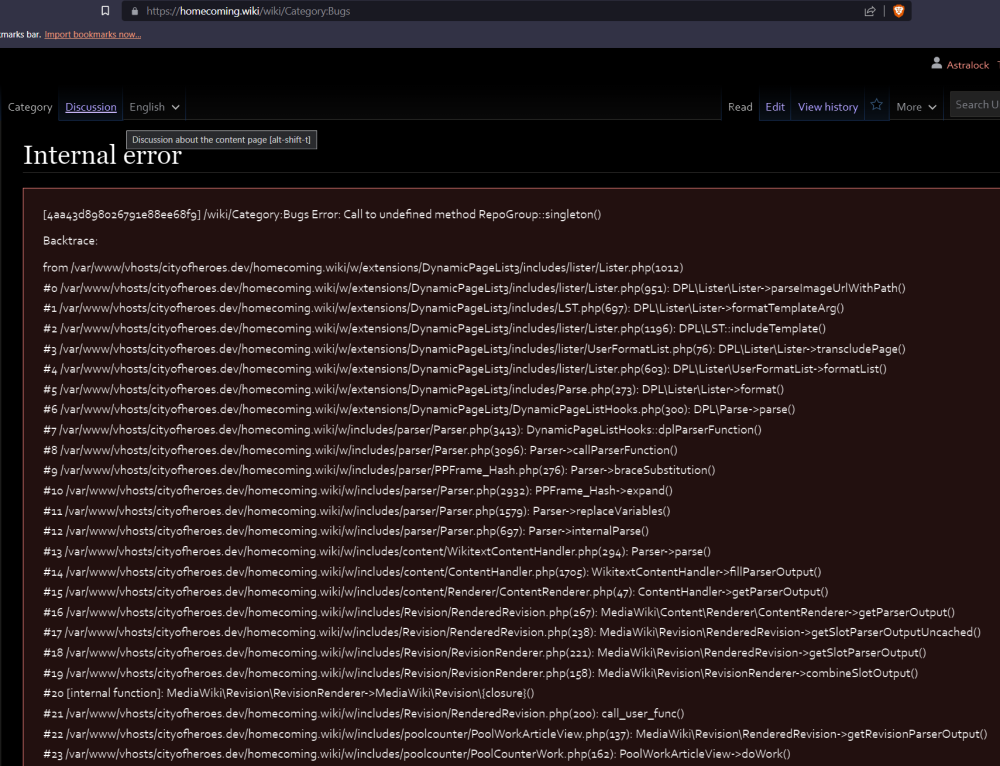The width and height of the screenshot is (1000, 766).
Task: Open the Edit tab
Action: [x=775, y=107]
